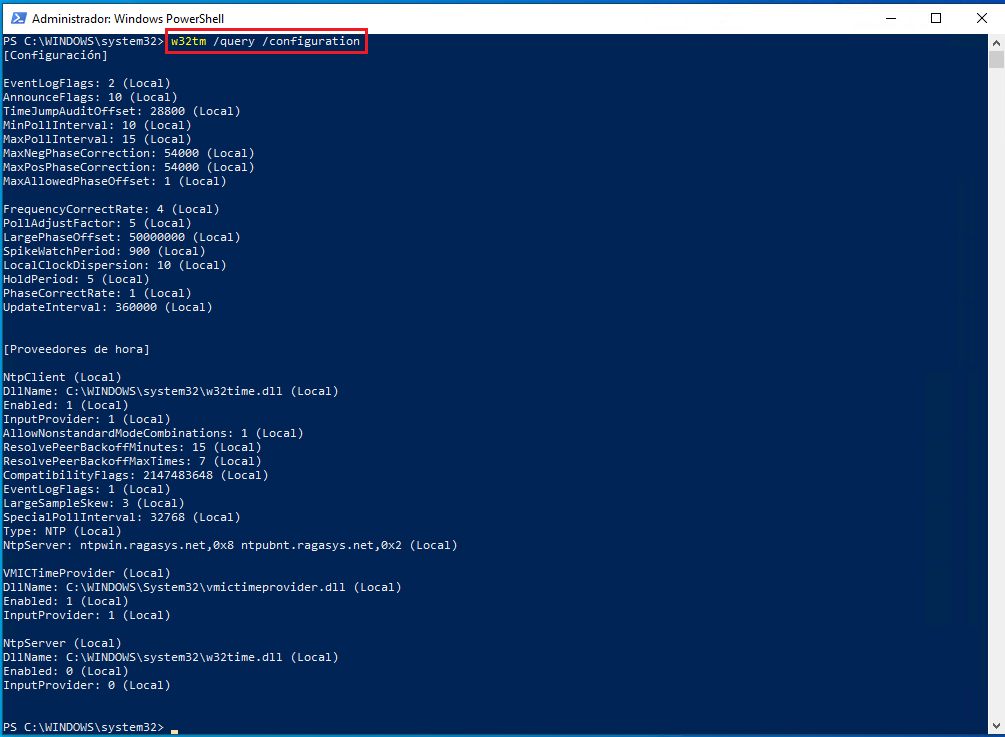This screenshot has height=737, width=1005.
Task: Click the [Configuración] section header
Action: pyautogui.click(x=50, y=55)
